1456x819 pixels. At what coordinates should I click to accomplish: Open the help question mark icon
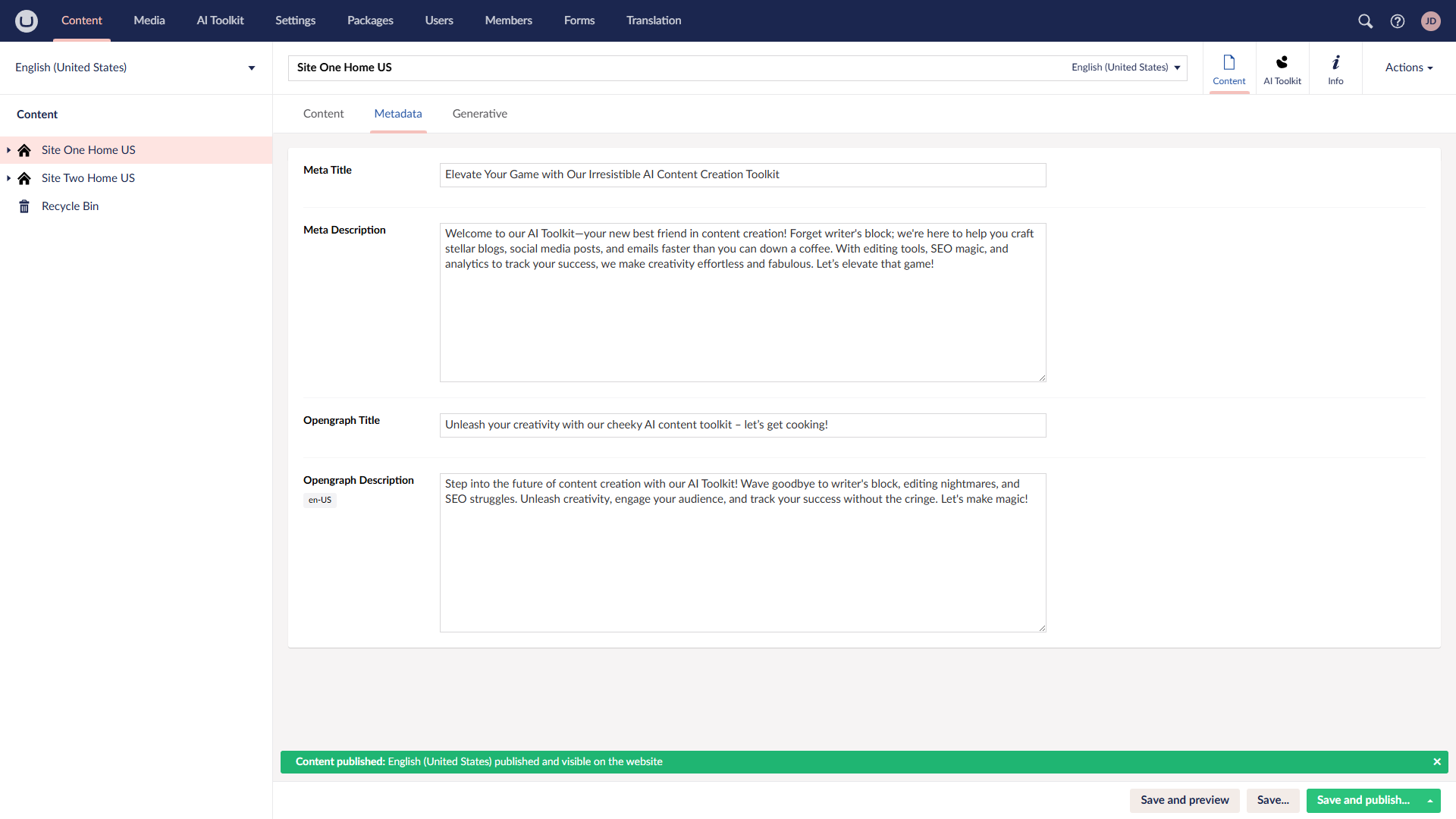pyautogui.click(x=1398, y=21)
